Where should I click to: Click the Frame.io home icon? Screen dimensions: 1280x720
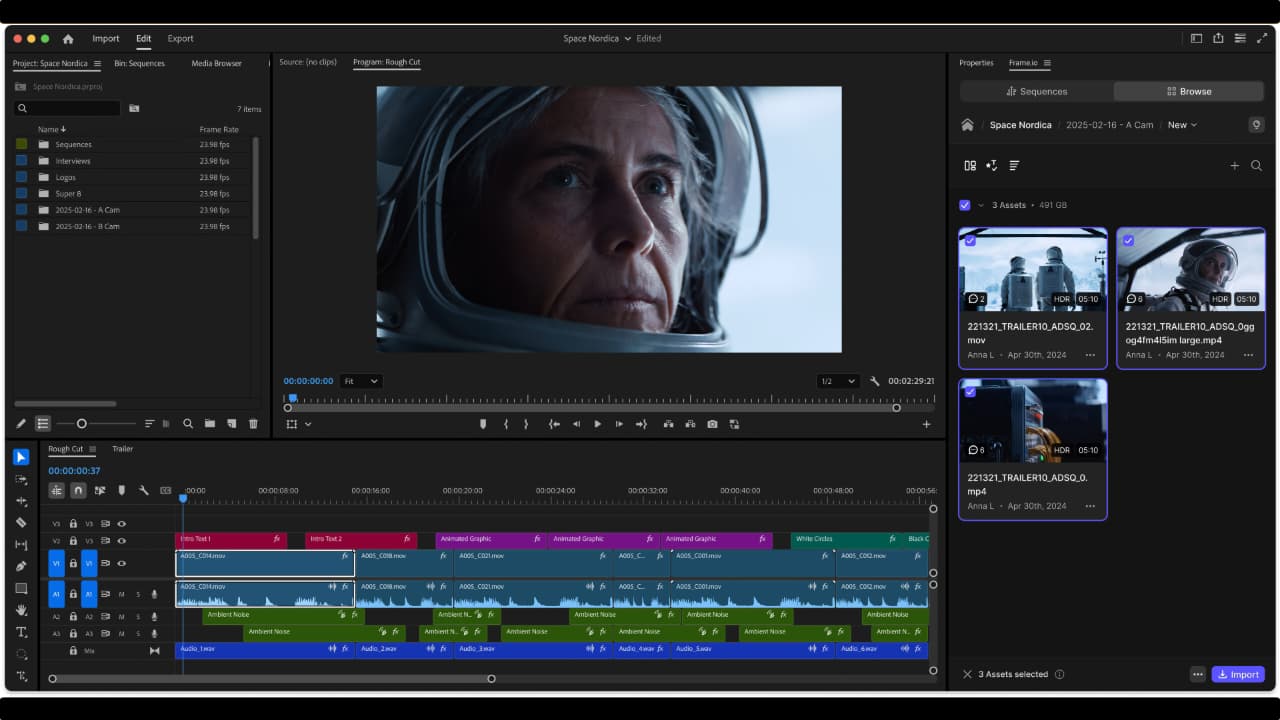pyautogui.click(x=967, y=125)
